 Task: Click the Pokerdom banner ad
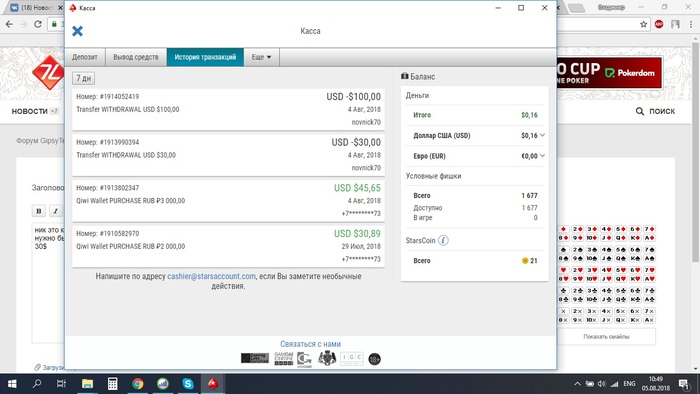click(609, 73)
